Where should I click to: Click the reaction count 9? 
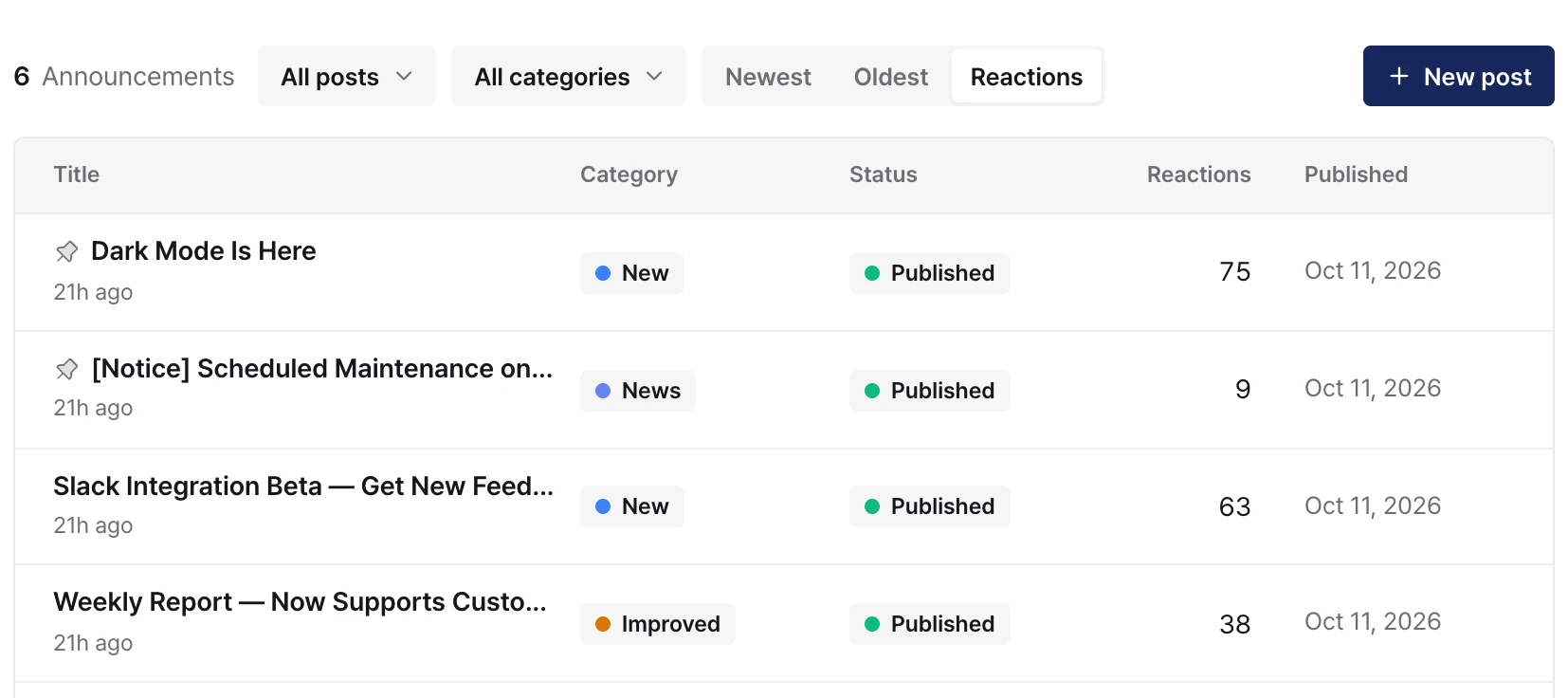pos(1243,390)
